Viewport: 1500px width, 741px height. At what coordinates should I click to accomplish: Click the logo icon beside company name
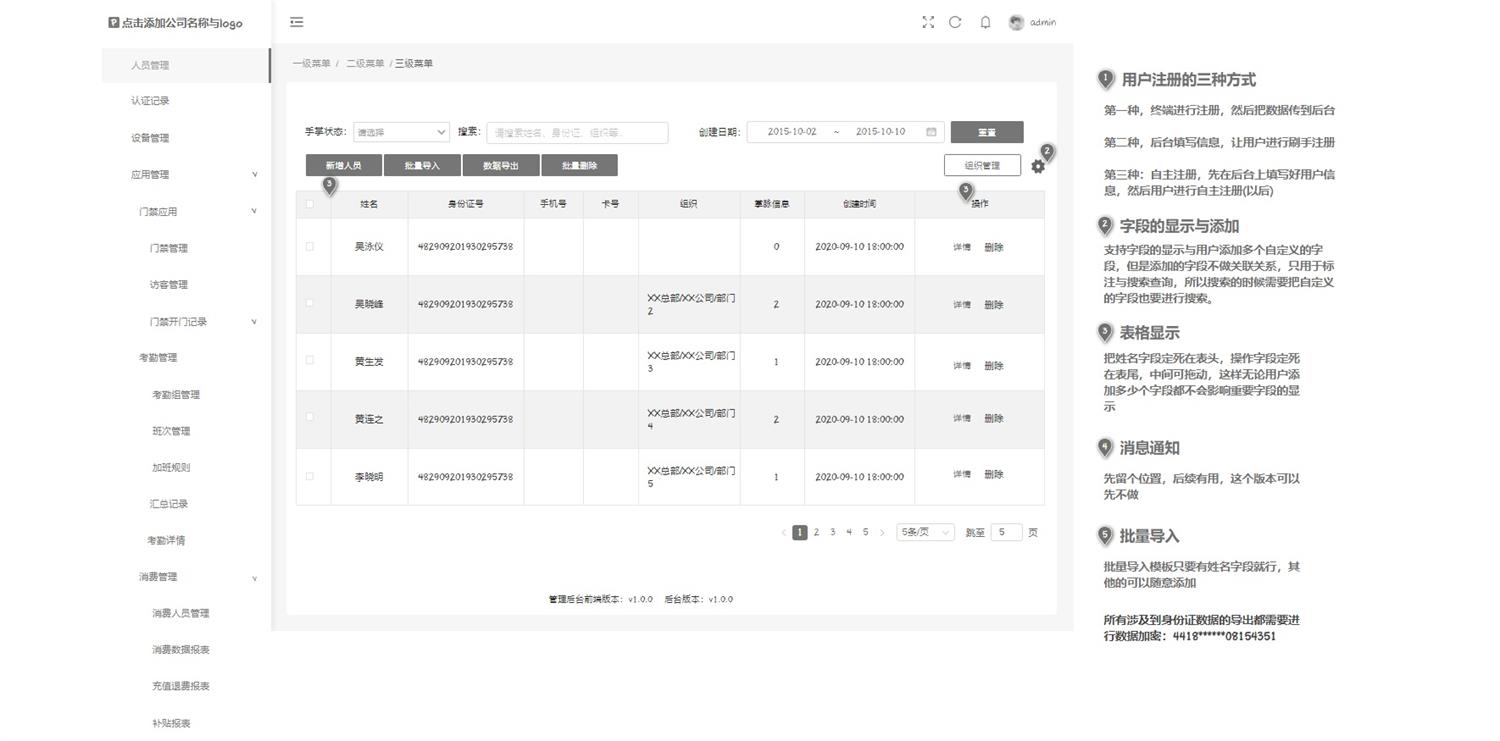114,22
